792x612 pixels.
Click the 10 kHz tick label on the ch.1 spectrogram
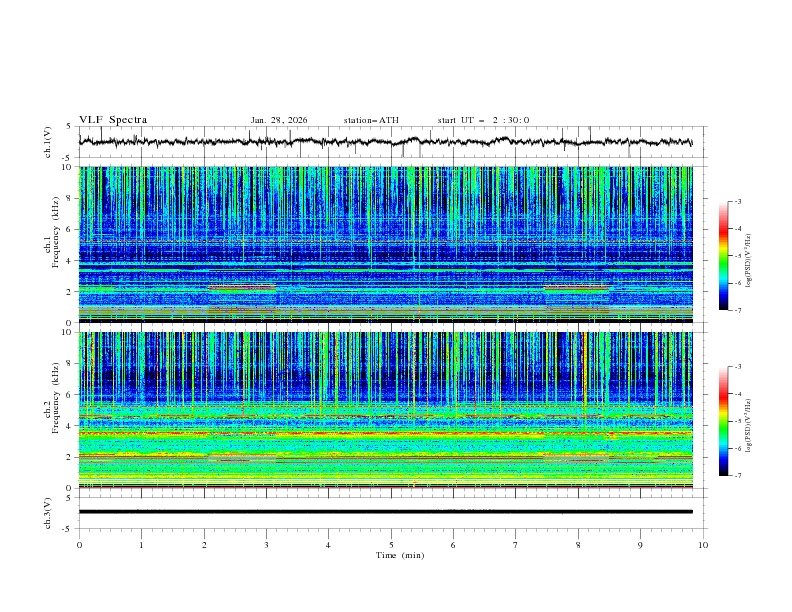click(x=66, y=167)
